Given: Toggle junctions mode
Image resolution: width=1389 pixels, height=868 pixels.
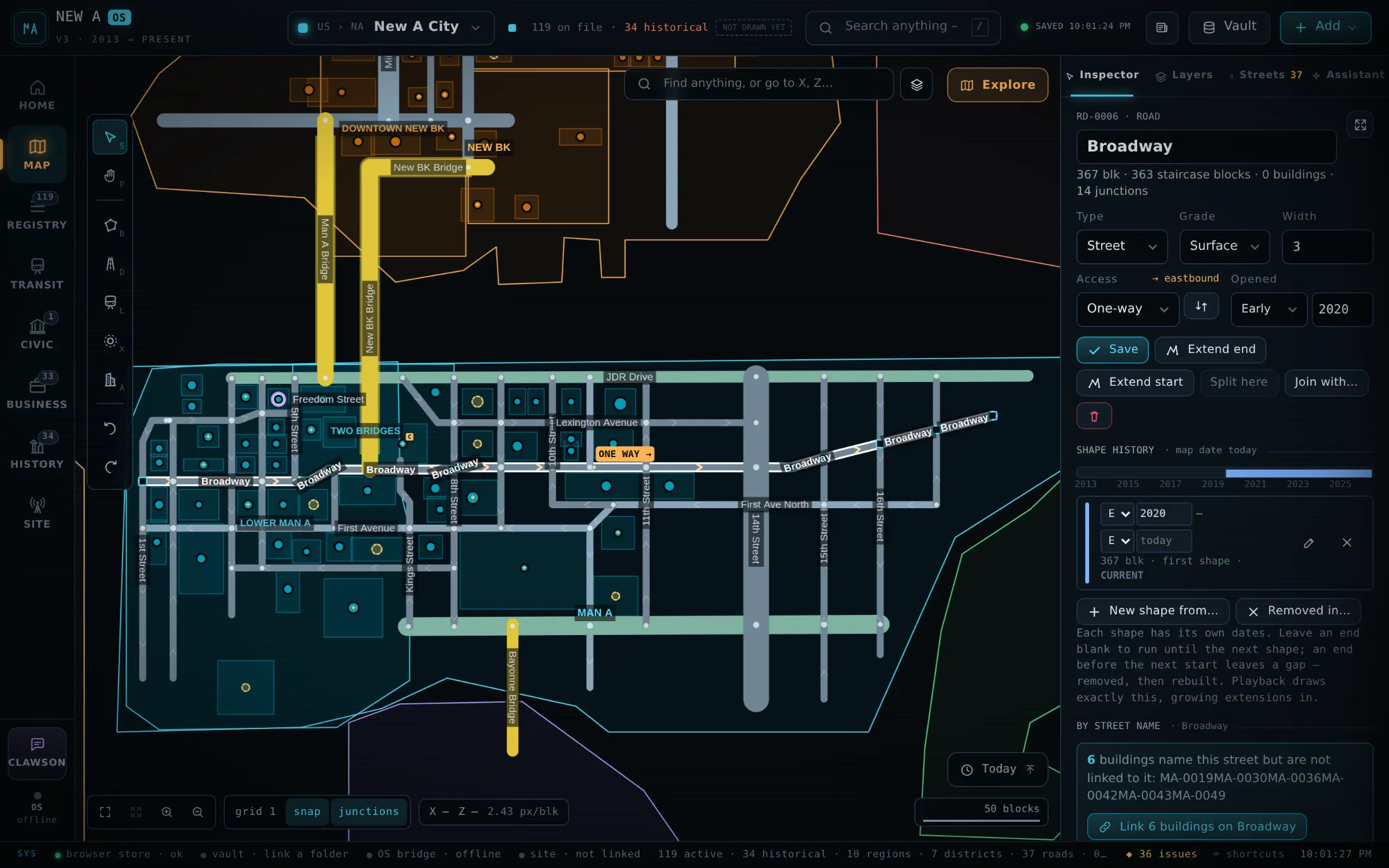Looking at the screenshot, I should tap(369, 812).
